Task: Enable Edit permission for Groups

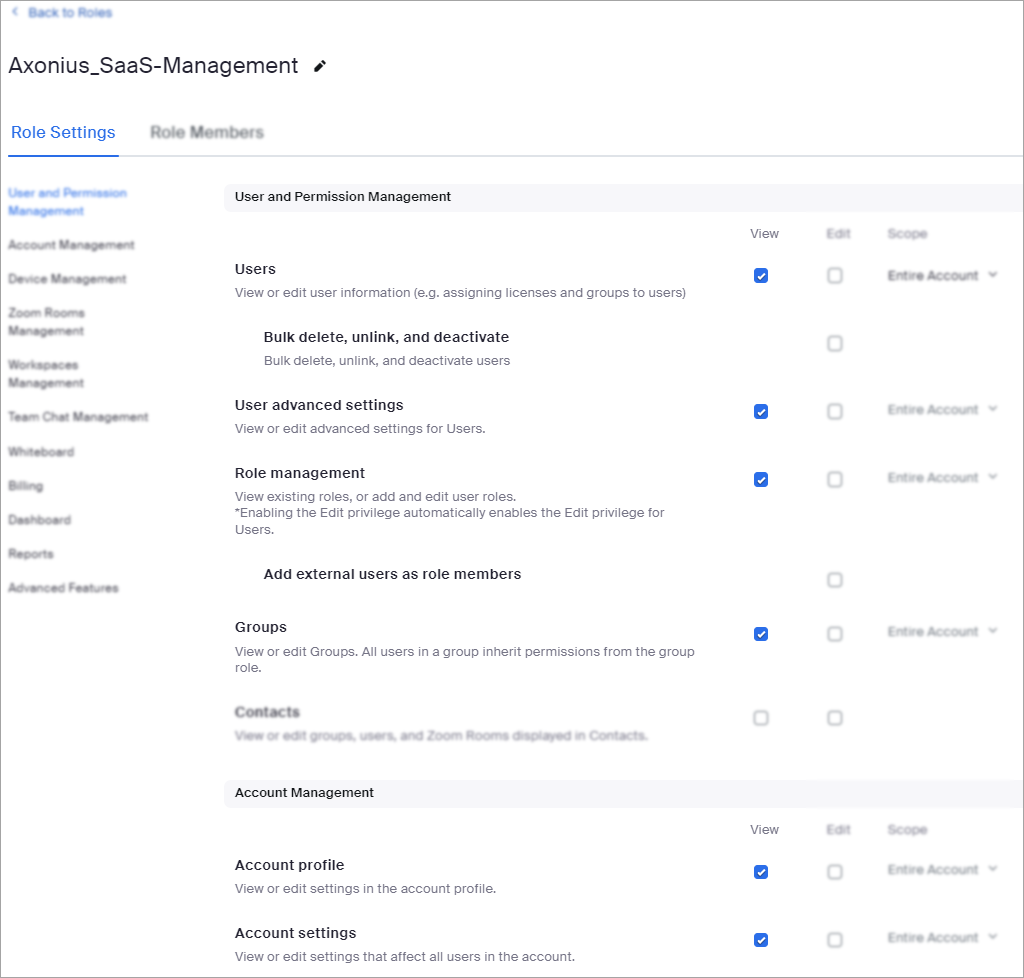Action: (x=835, y=634)
